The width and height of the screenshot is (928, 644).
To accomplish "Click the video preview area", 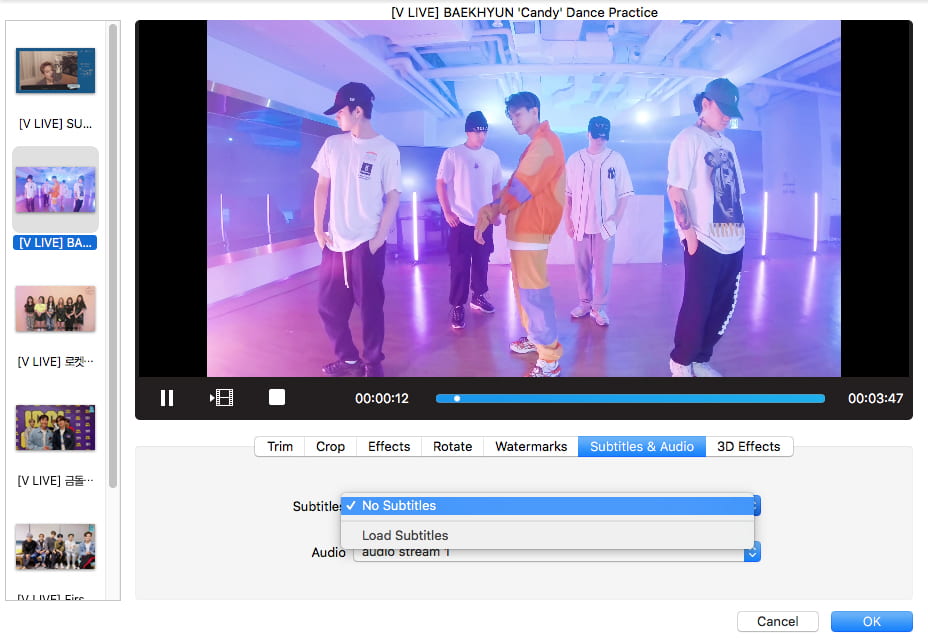I will 524,198.
